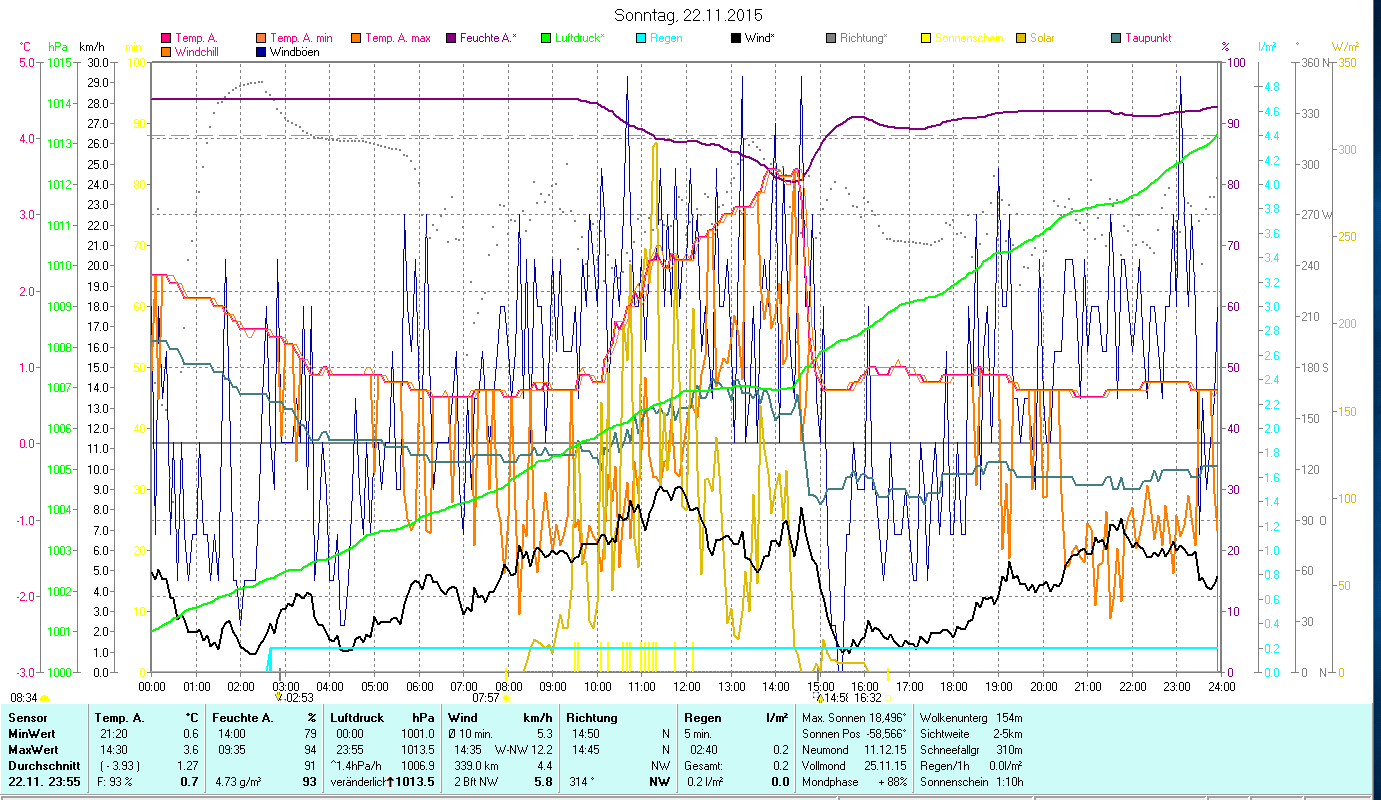Click the 'Windböen' legend label

click(295, 52)
